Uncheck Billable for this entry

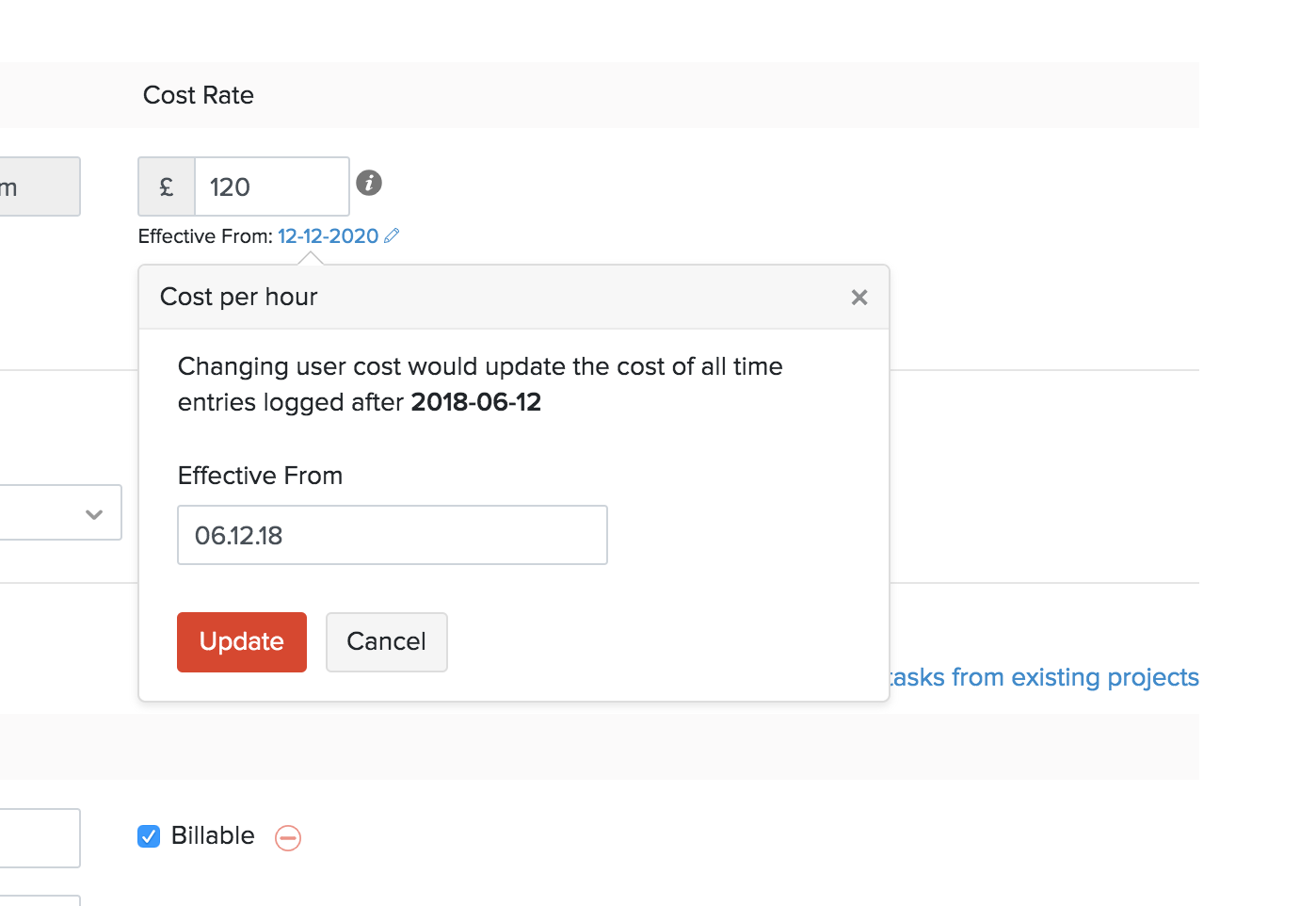pos(149,835)
